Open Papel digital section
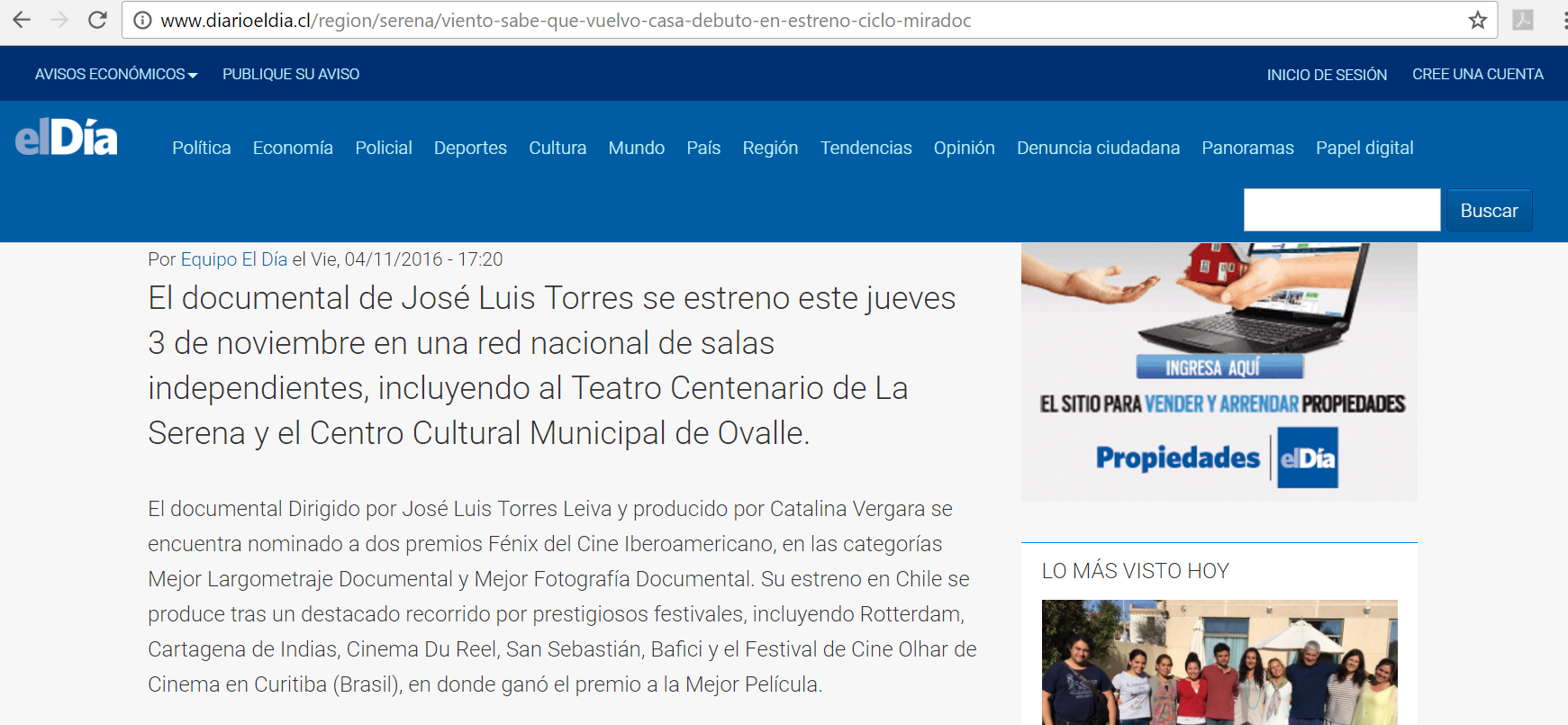The image size is (1568, 725). click(x=1364, y=148)
